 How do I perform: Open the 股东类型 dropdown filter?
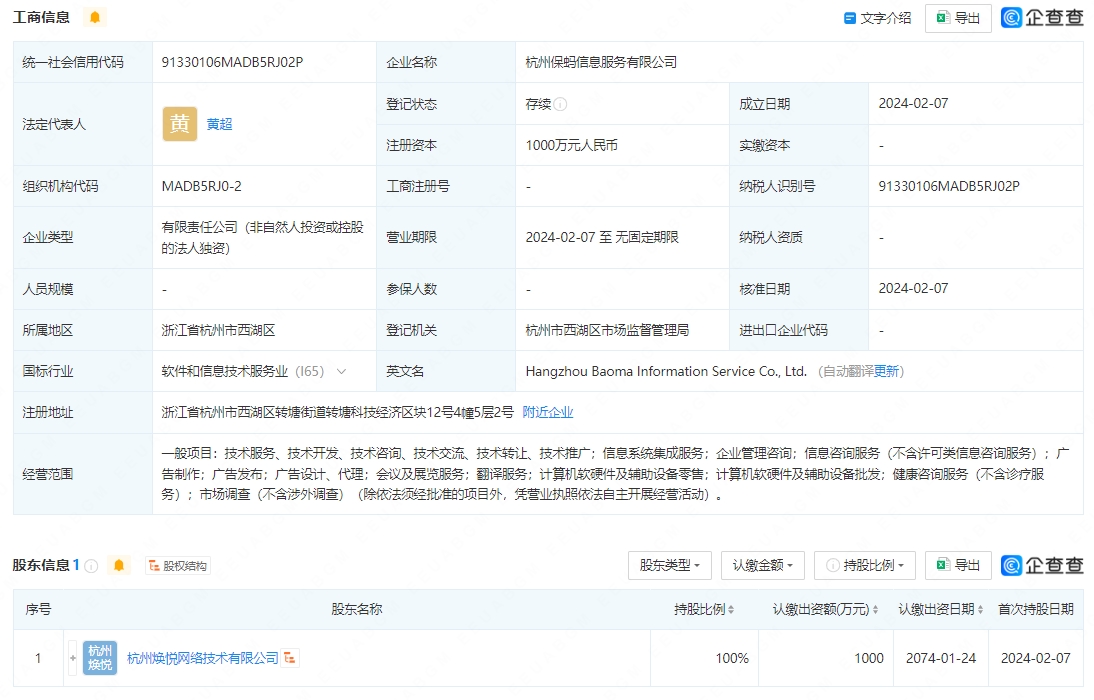(x=670, y=565)
